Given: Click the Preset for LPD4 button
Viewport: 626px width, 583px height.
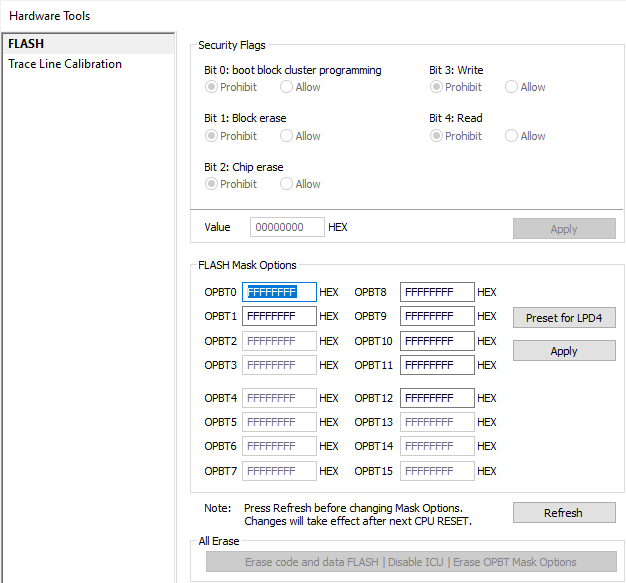Looking at the screenshot, I should tap(564, 318).
